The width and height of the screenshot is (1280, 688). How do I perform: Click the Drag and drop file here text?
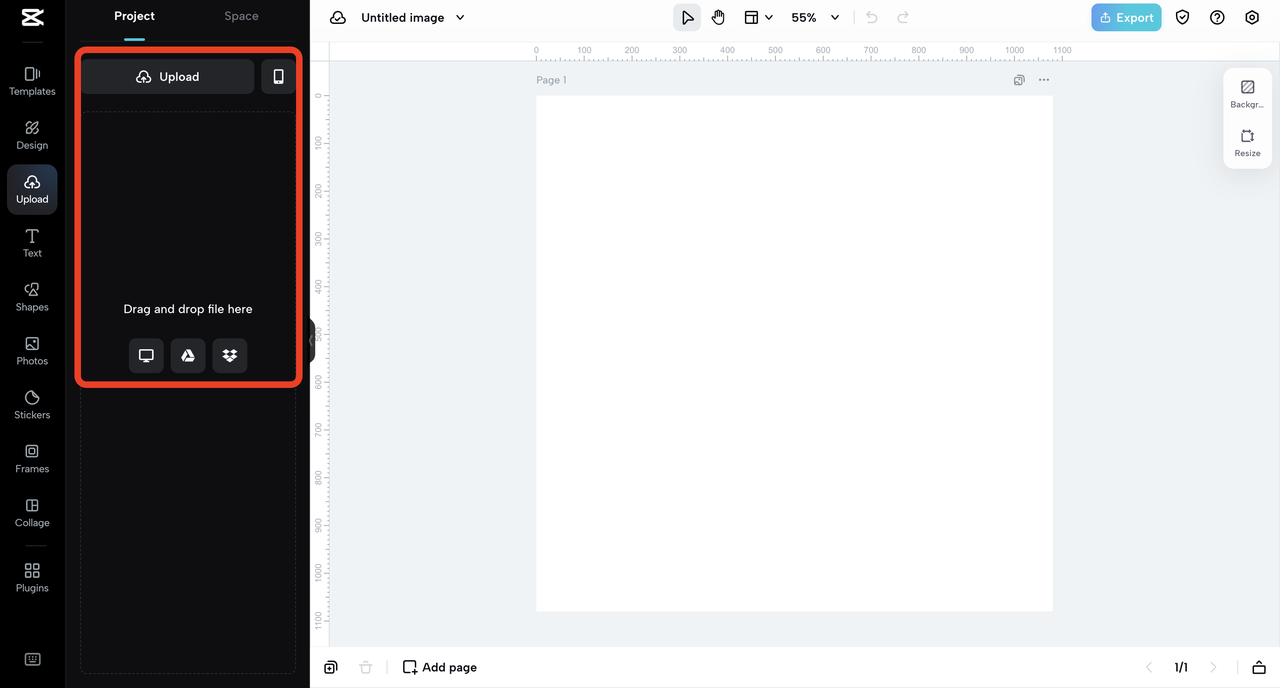[188, 309]
